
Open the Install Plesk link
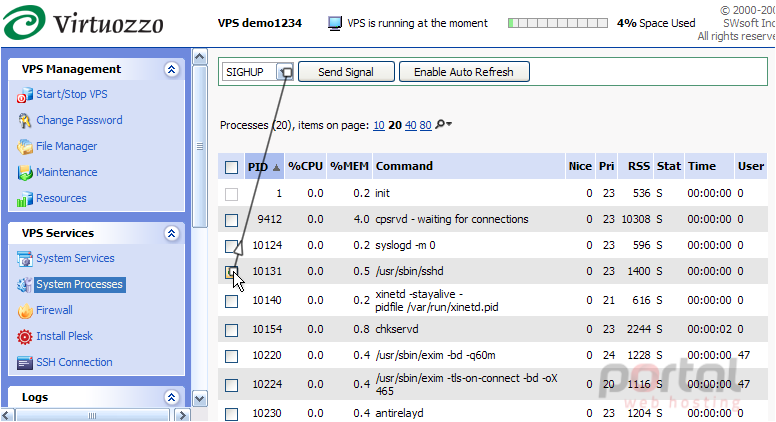click(64, 336)
